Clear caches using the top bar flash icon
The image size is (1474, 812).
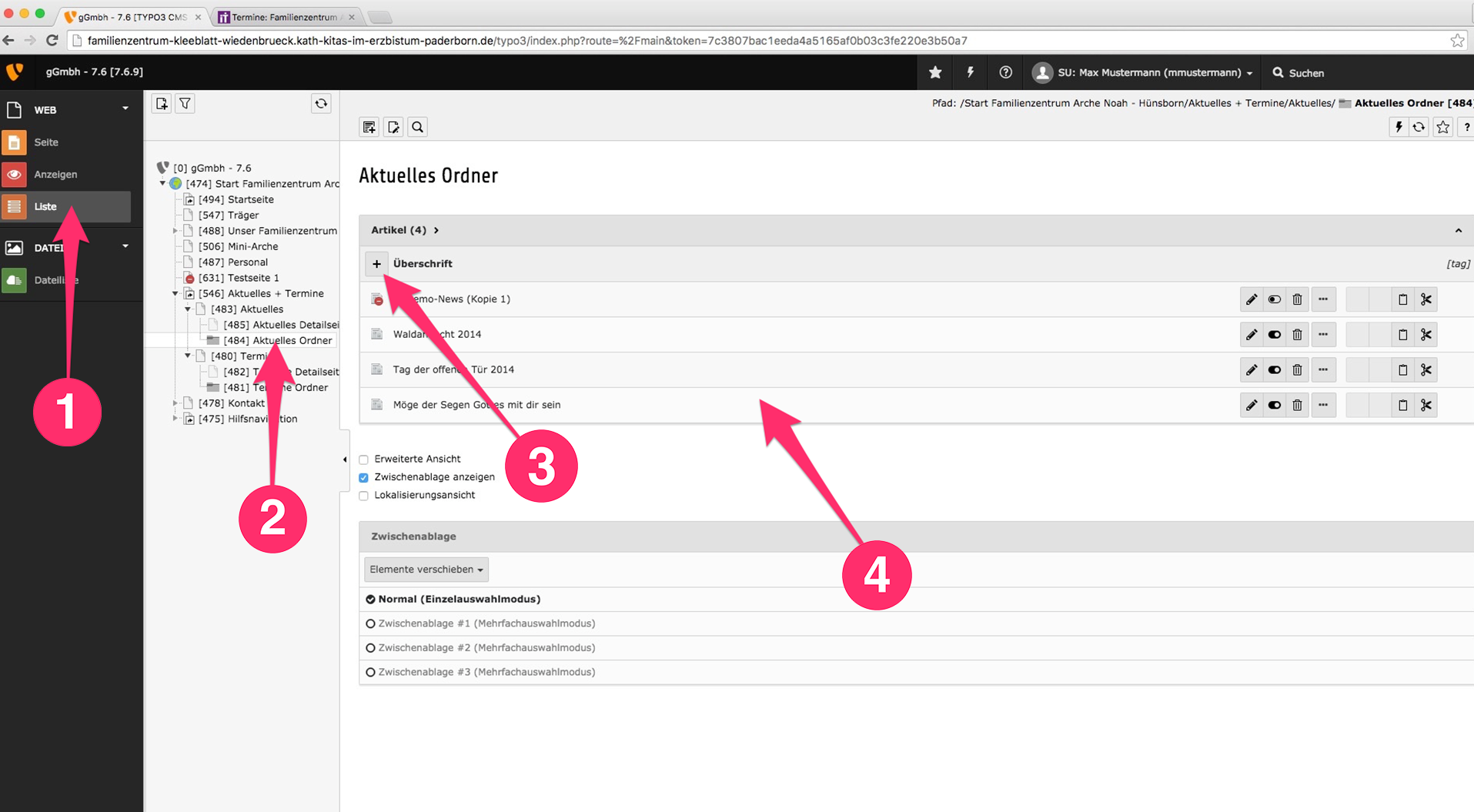coord(970,72)
